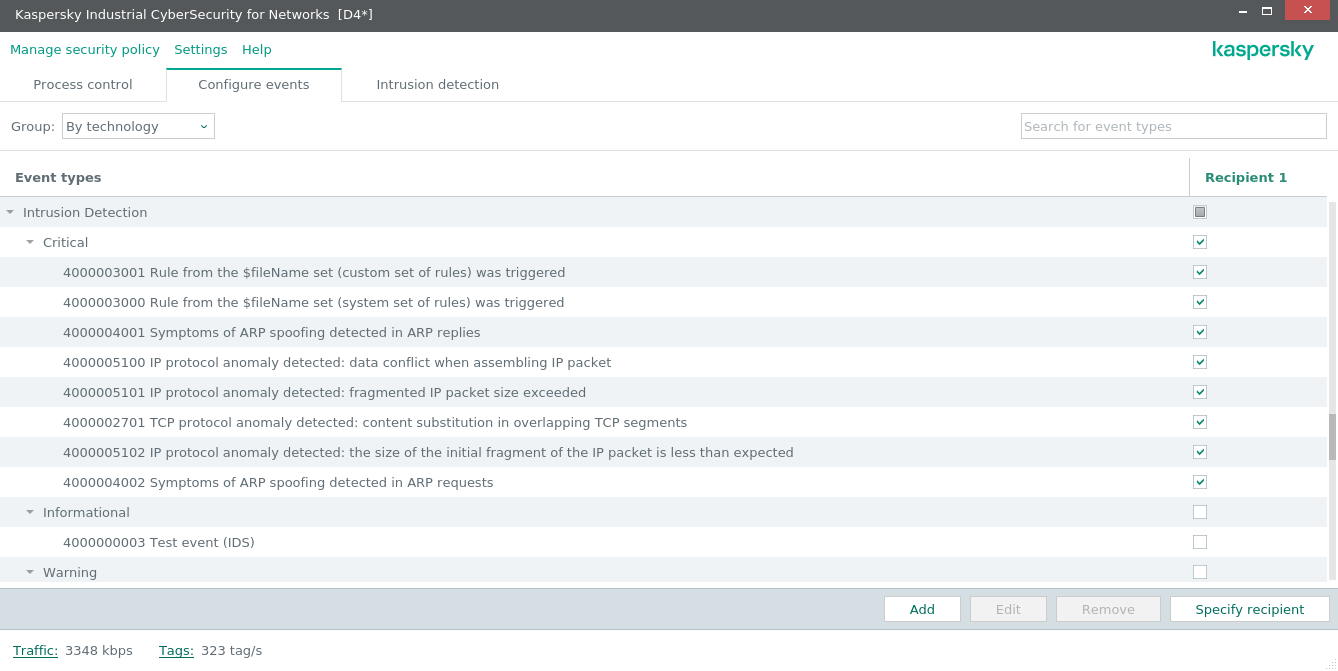Click the Kaspersky logo
The image size is (1338, 671).
click(1262, 50)
